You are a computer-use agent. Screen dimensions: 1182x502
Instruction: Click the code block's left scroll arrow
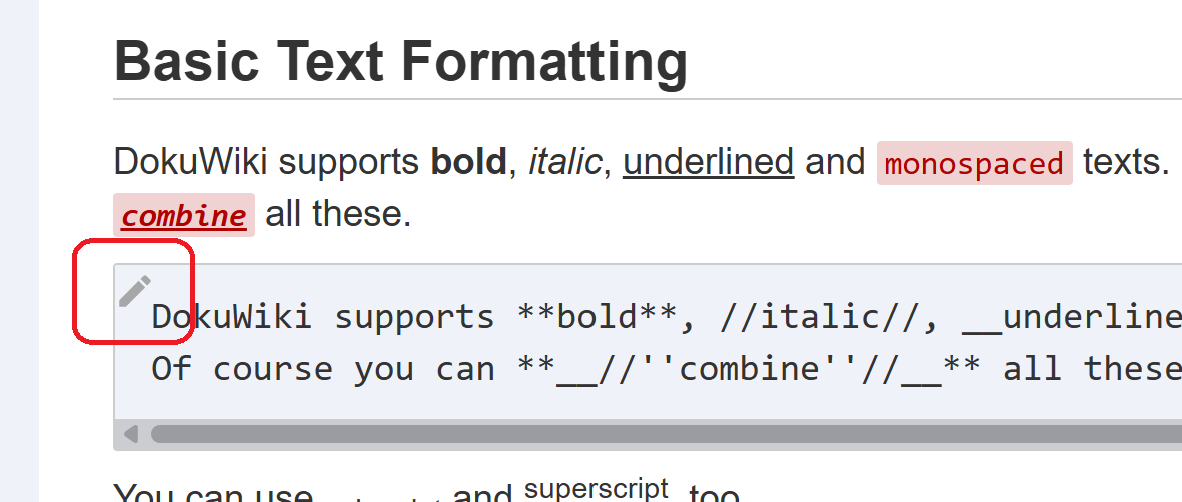click(x=130, y=434)
